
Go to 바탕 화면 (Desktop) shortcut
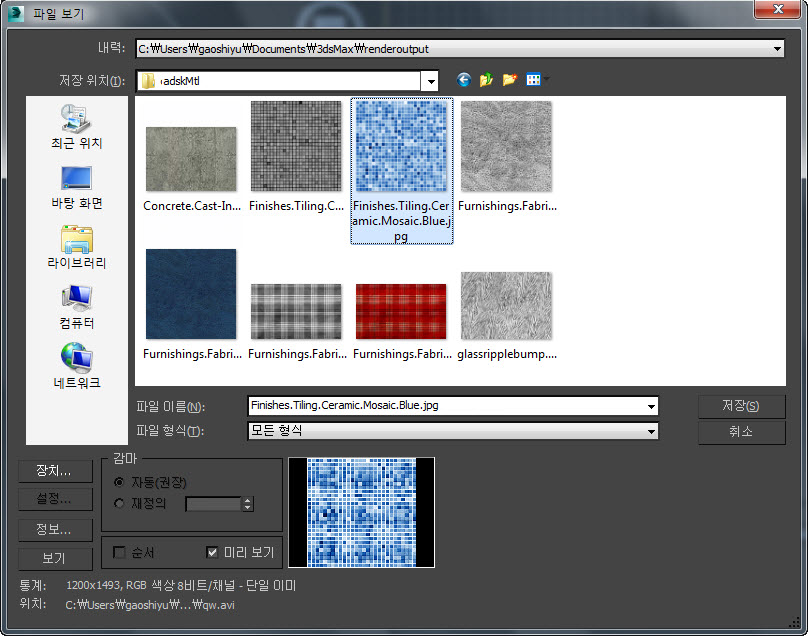click(x=77, y=186)
